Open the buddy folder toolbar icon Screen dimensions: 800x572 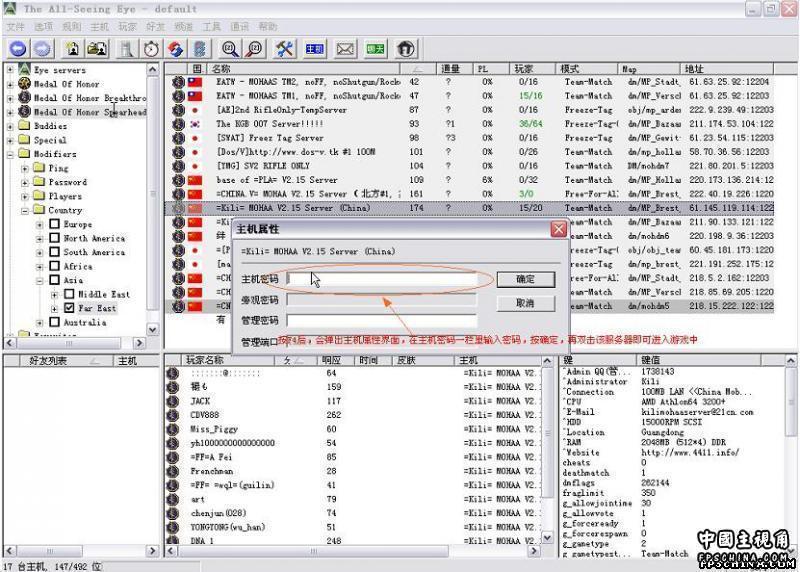[97, 49]
